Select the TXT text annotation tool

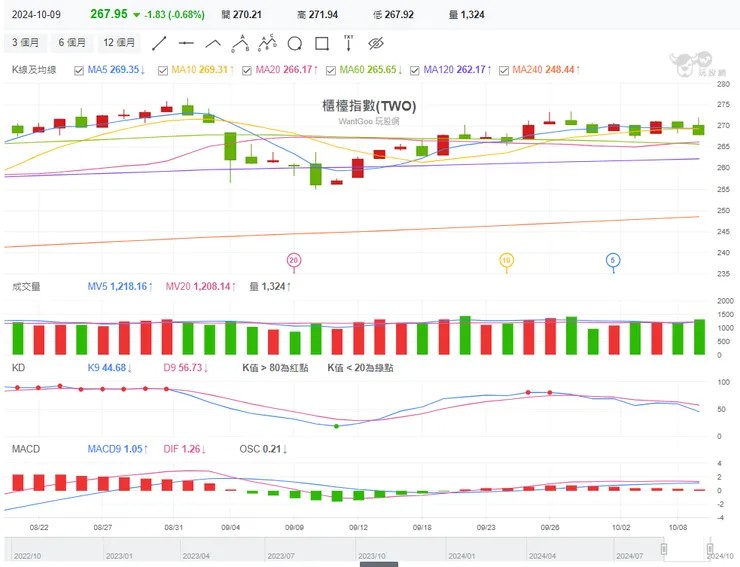point(349,43)
